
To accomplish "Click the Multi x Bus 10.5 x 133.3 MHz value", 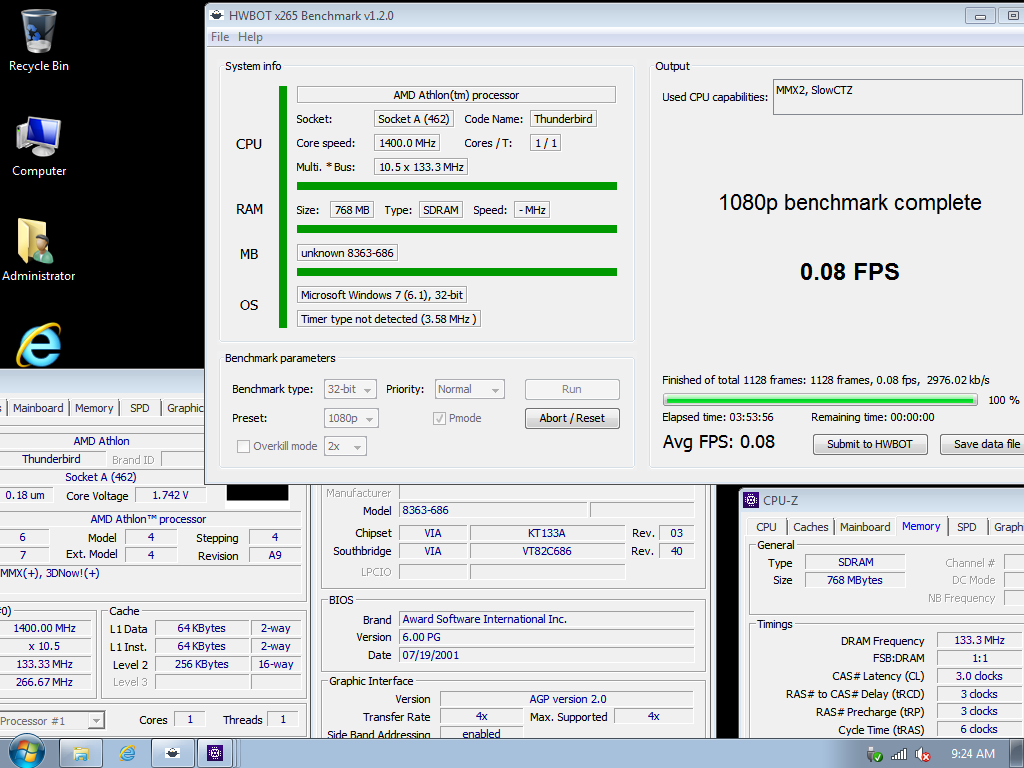I will pos(421,167).
